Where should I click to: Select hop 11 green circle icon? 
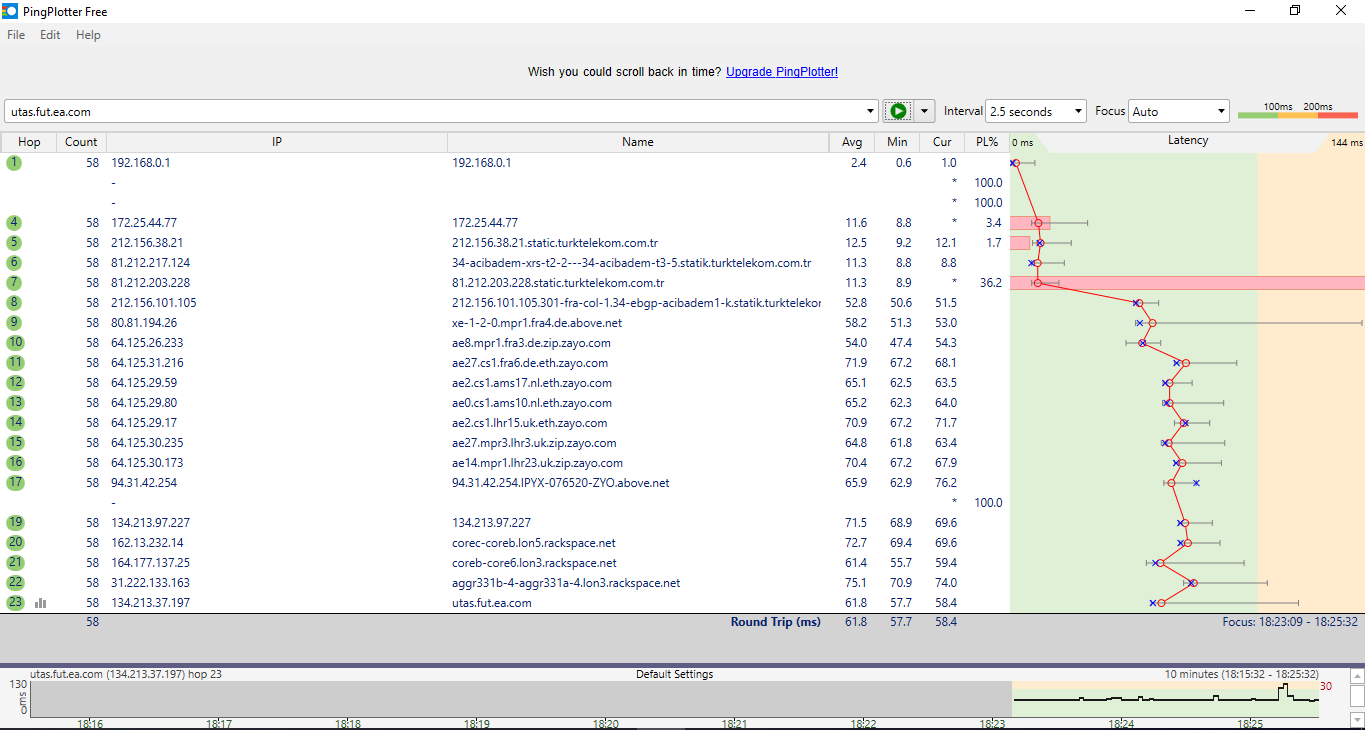pyautogui.click(x=14, y=363)
